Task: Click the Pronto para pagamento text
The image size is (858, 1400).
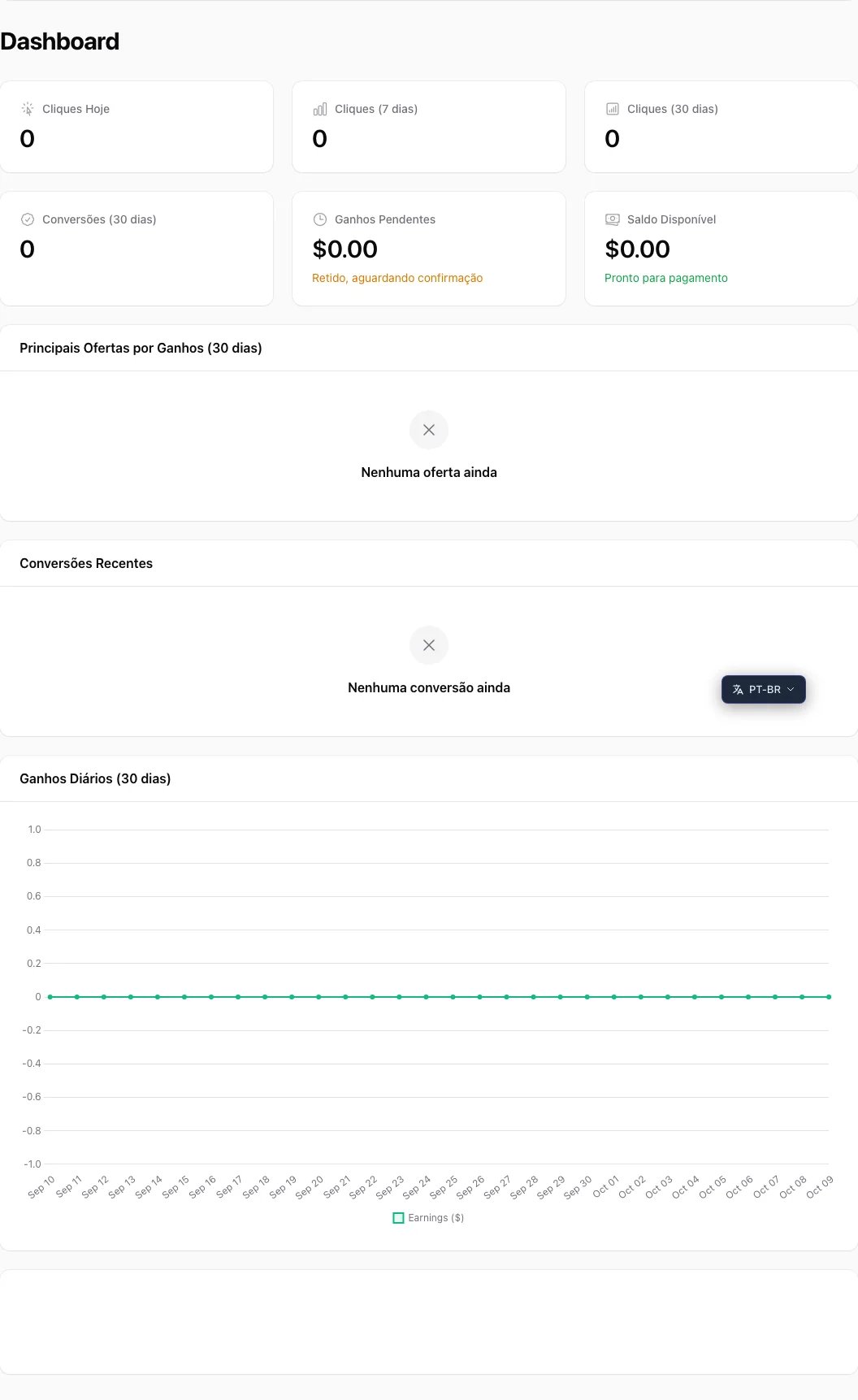Action: coord(666,278)
